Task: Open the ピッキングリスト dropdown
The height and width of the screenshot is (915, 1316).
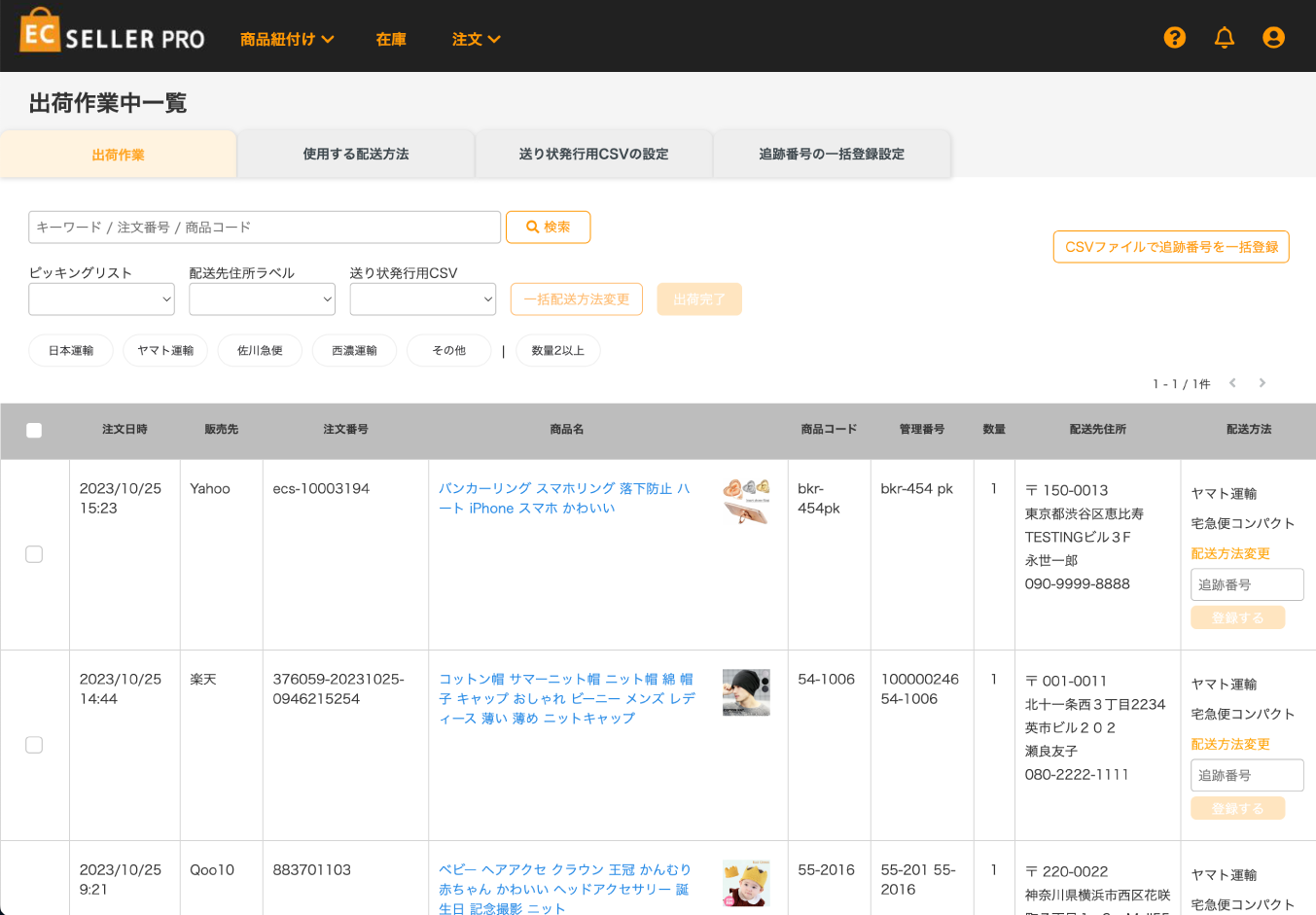Action: [x=101, y=299]
